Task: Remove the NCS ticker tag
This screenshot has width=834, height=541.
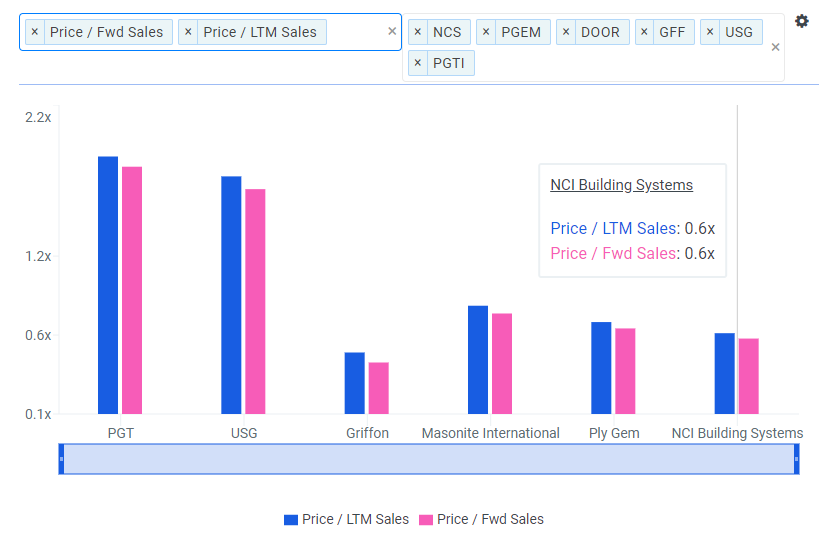Action: [418, 32]
